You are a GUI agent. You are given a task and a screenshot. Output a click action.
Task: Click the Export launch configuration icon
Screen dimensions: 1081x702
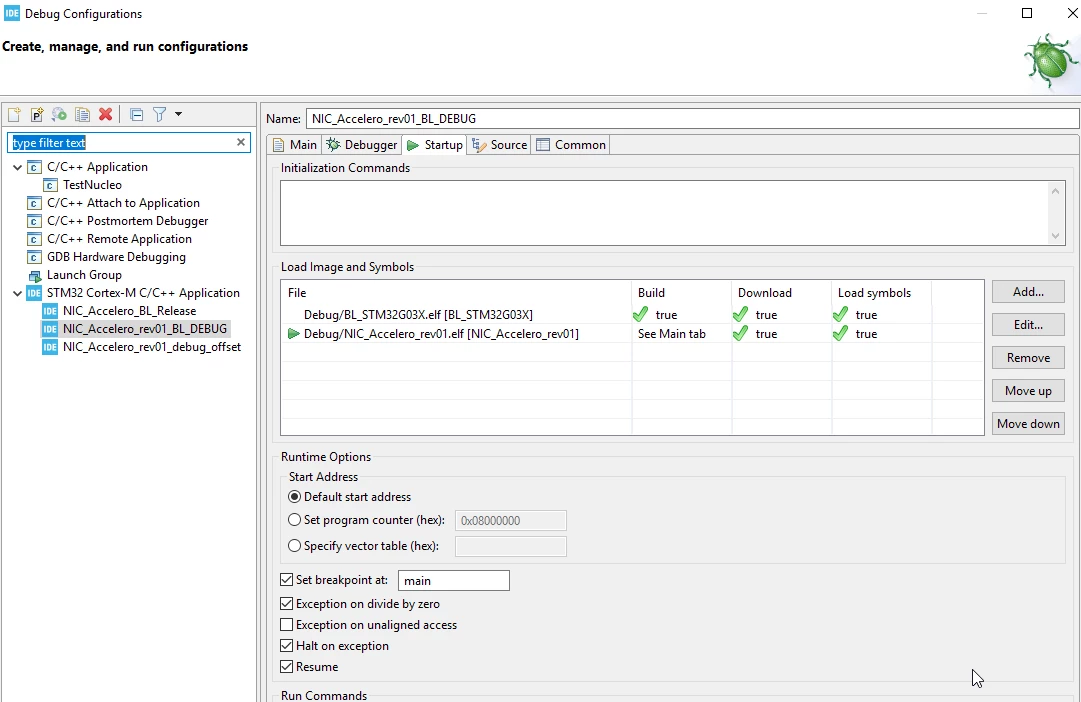pyautogui.click(x=59, y=114)
